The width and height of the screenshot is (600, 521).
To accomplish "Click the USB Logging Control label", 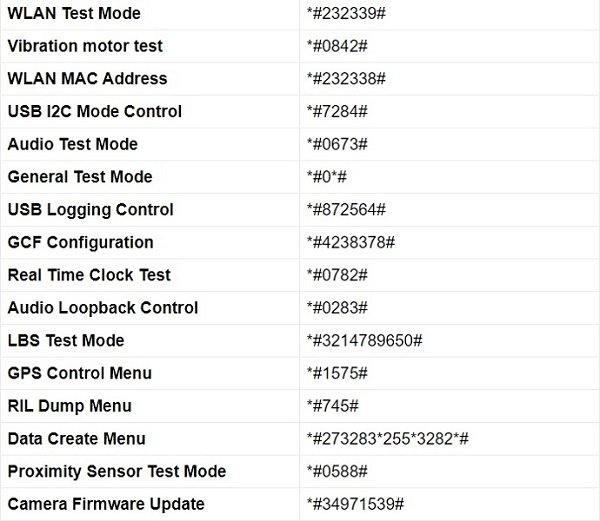I will (91, 210).
